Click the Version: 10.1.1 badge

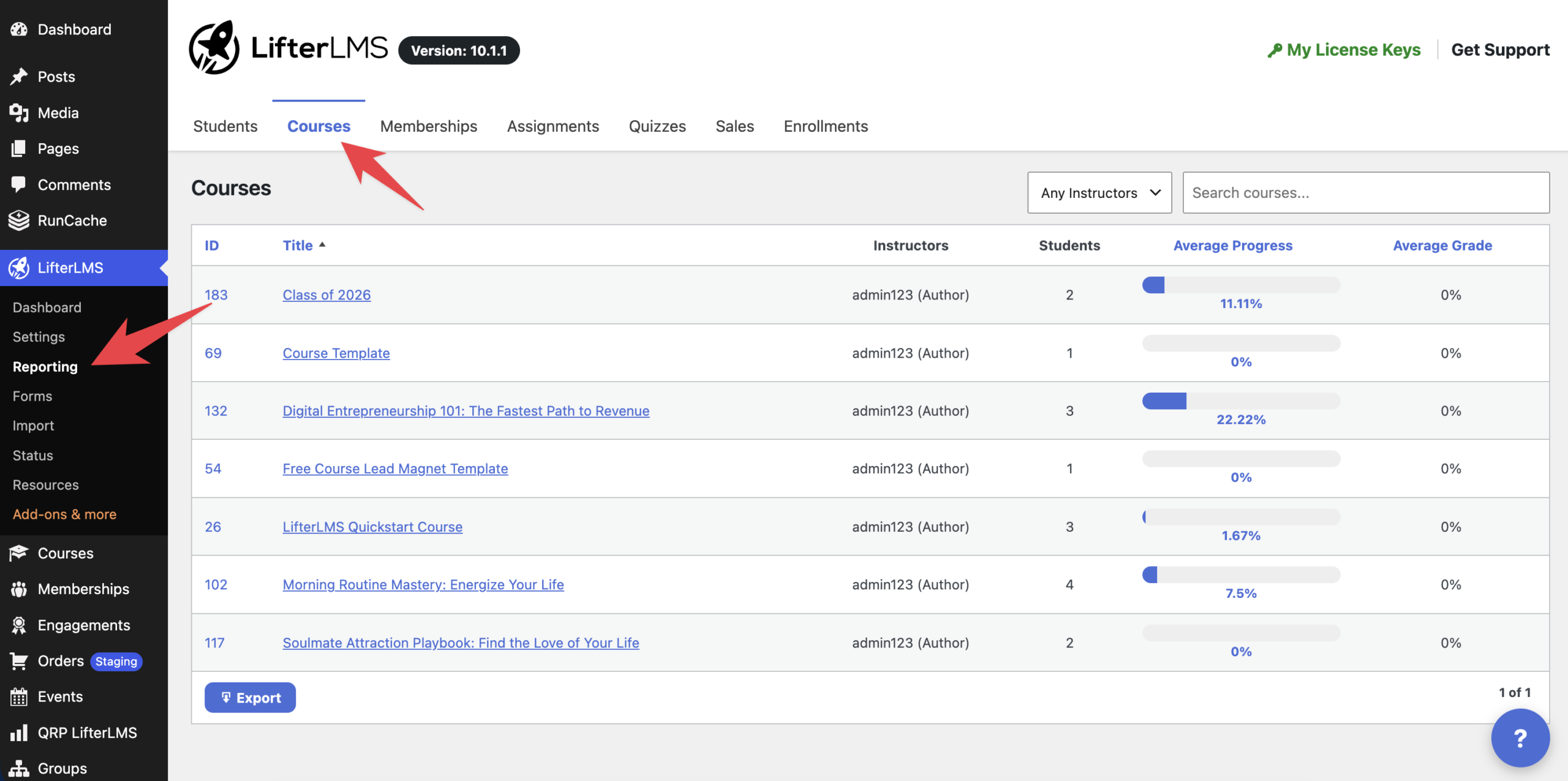click(x=459, y=50)
